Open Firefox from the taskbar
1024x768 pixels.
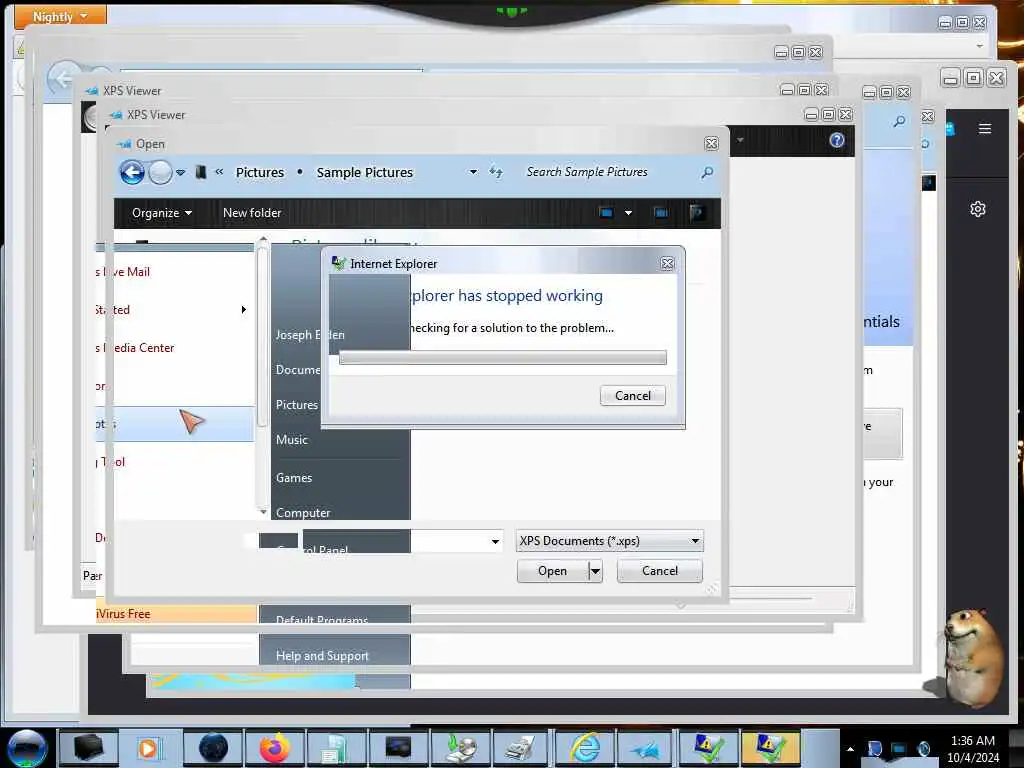click(x=275, y=748)
